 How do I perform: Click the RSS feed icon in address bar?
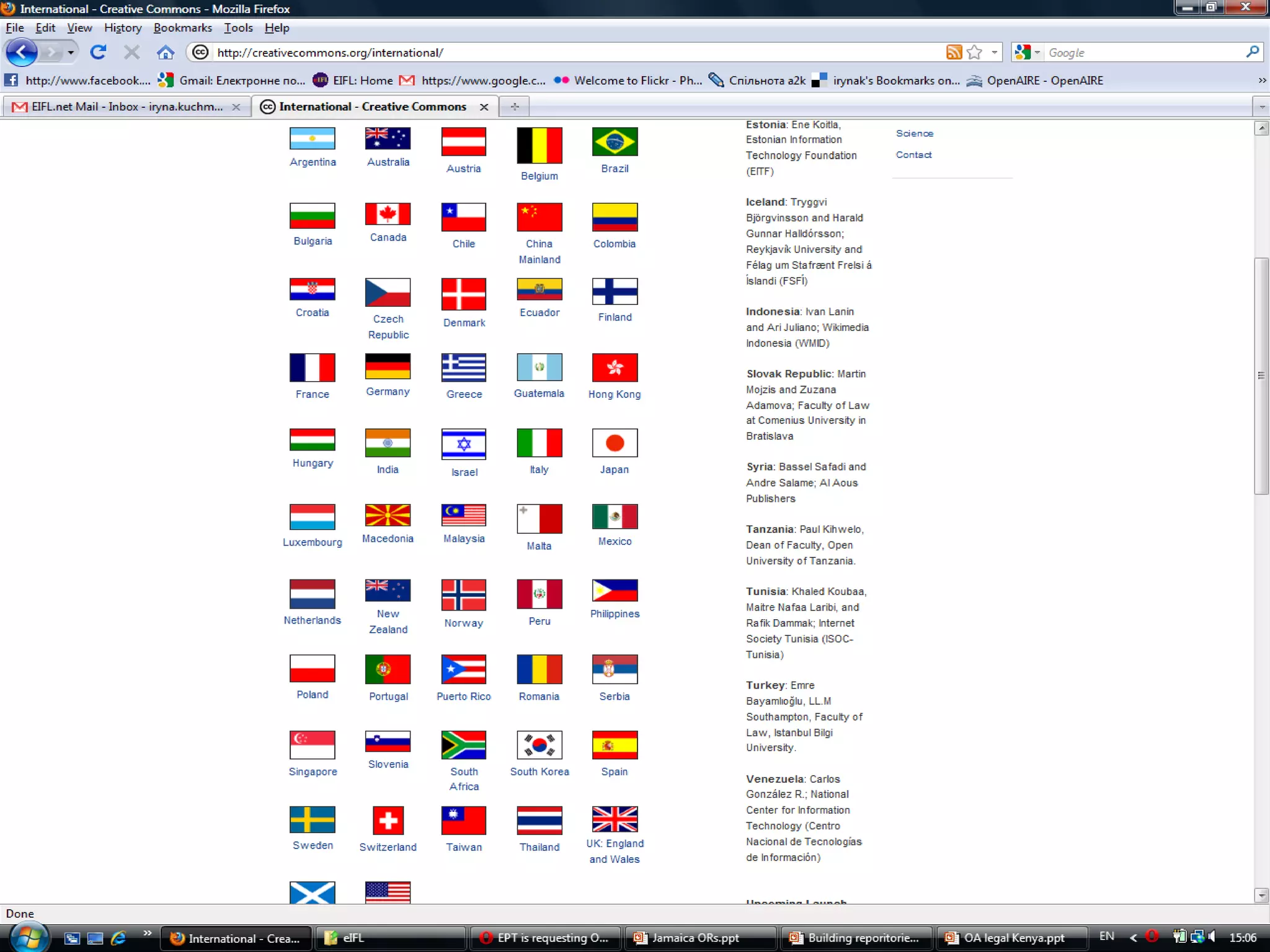(954, 53)
